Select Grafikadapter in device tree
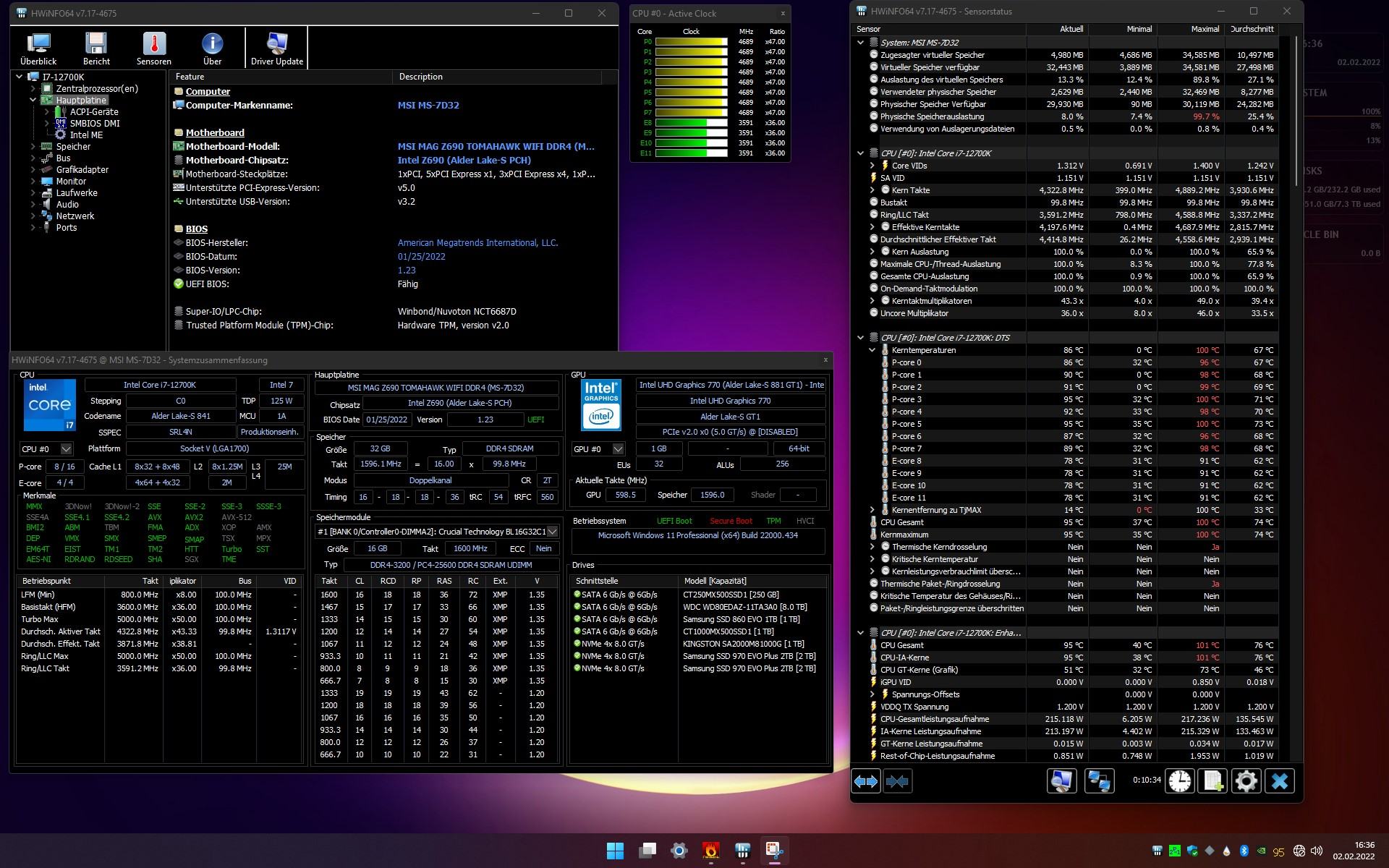Viewport: 1389px width, 868px height. tap(82, 169)
